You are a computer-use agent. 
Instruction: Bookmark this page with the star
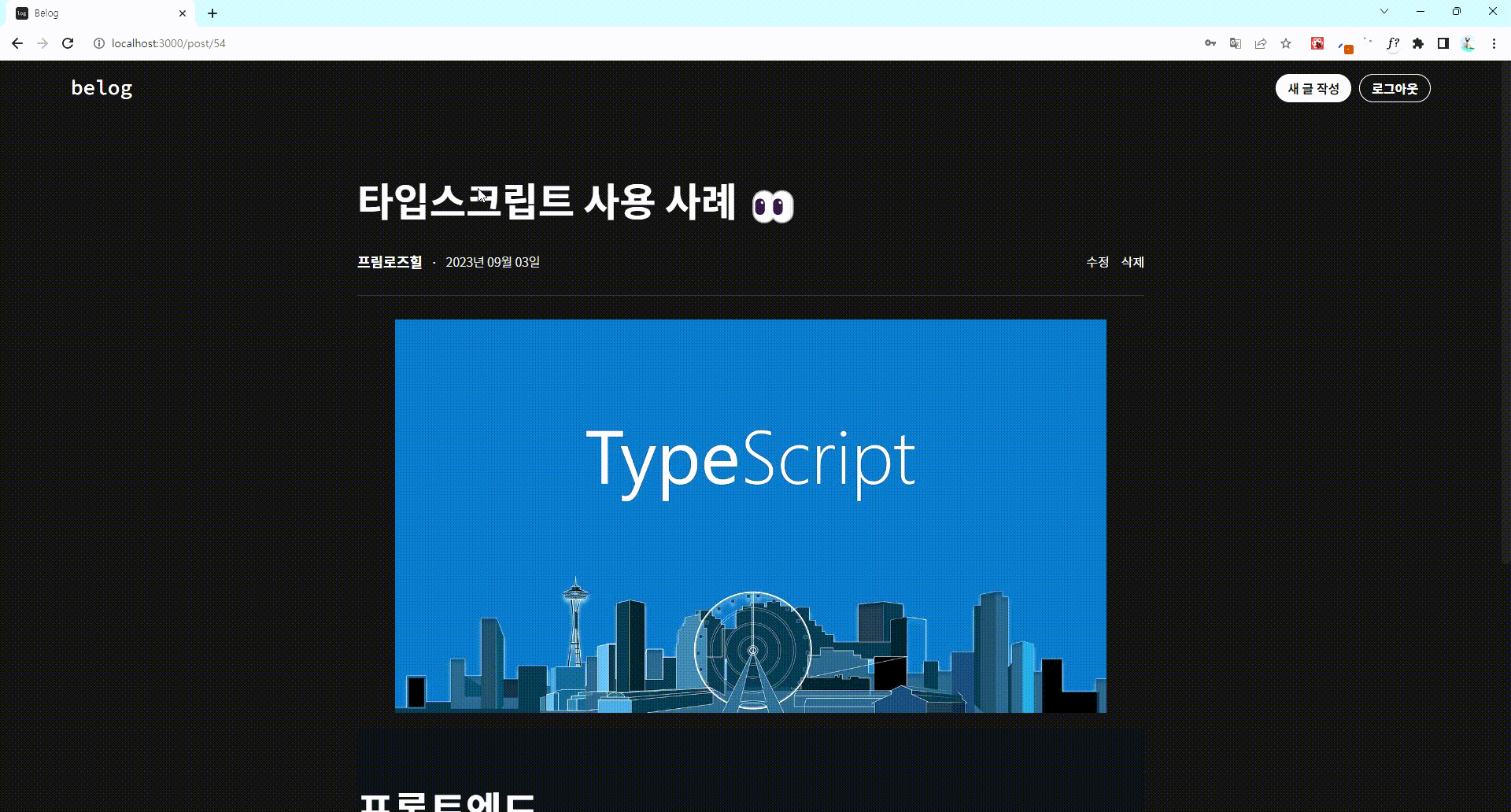tap(1286, 43)
